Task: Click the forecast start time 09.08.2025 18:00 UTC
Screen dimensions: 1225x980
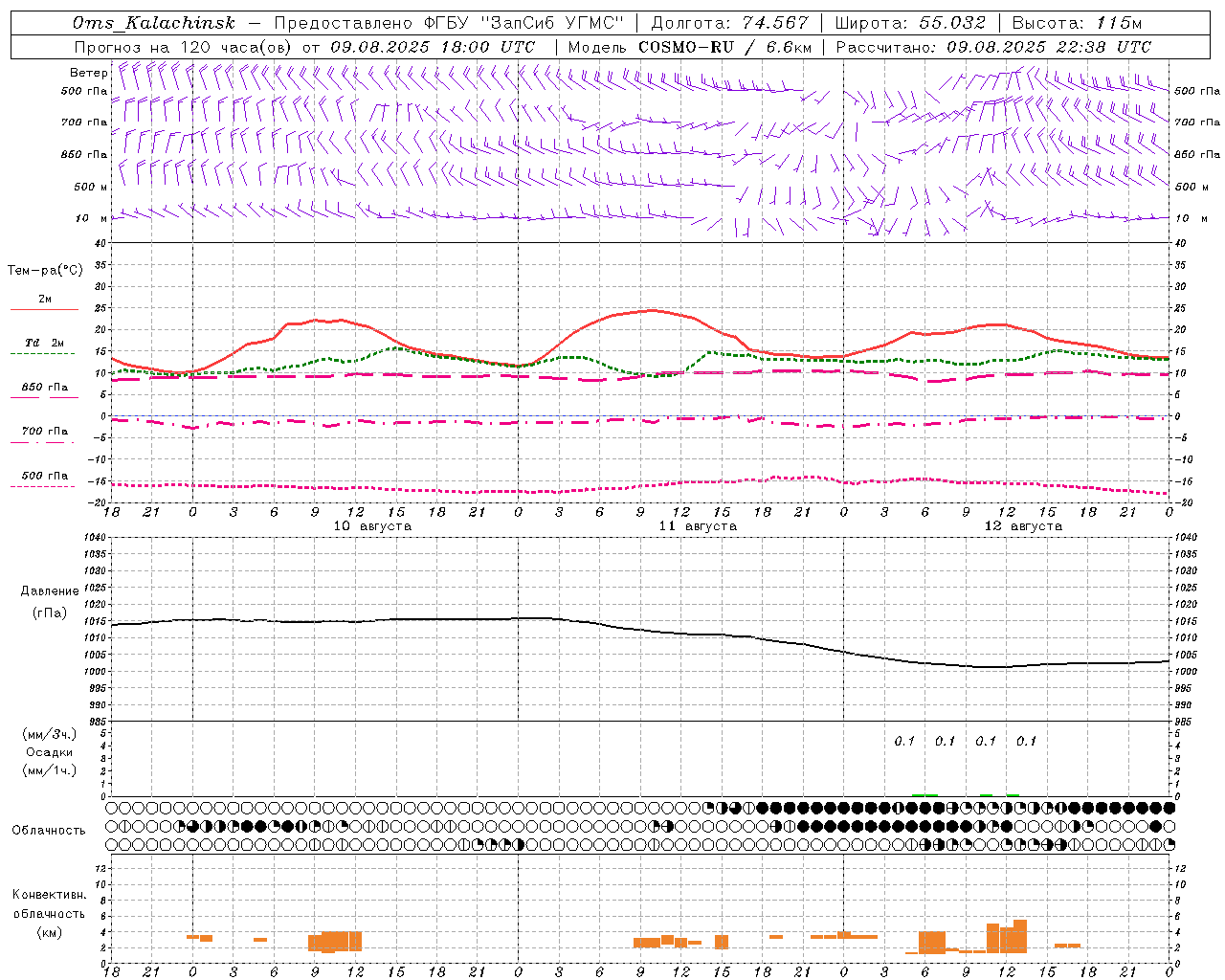Action: [x=433, y=47]
